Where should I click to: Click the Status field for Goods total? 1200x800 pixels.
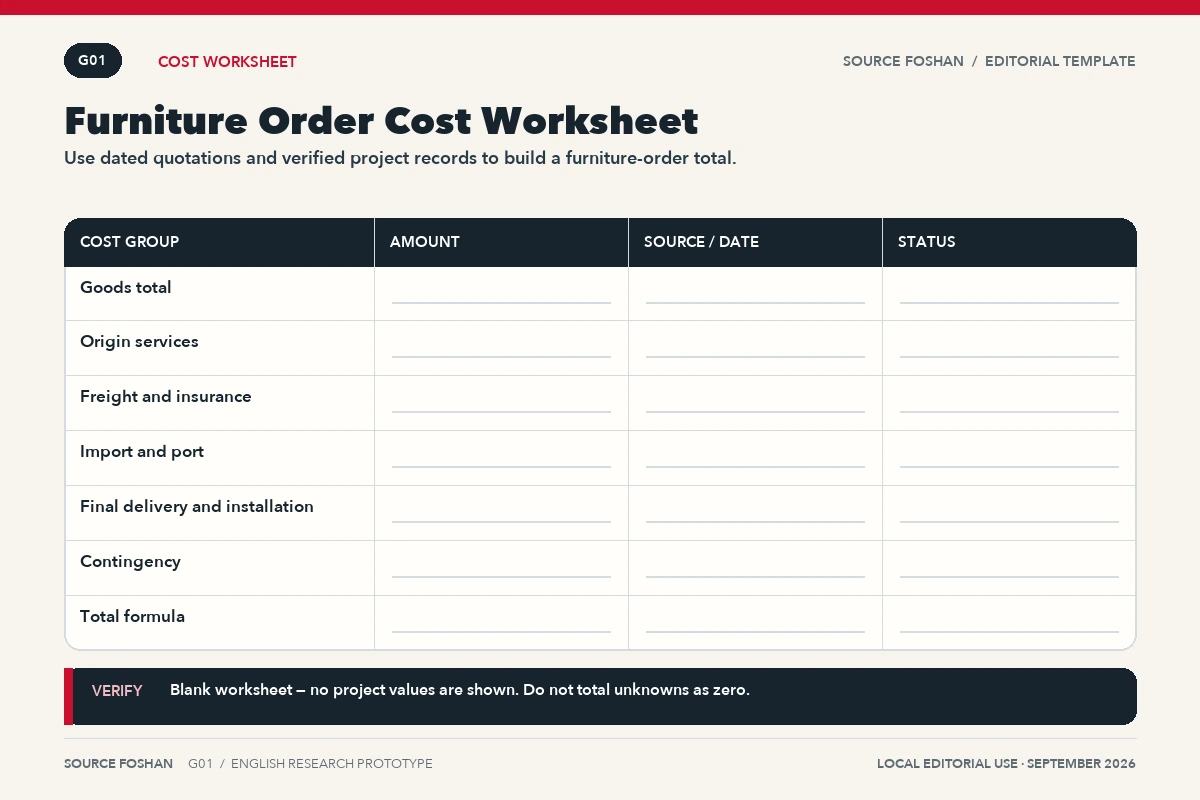[x=1009, y=293]
